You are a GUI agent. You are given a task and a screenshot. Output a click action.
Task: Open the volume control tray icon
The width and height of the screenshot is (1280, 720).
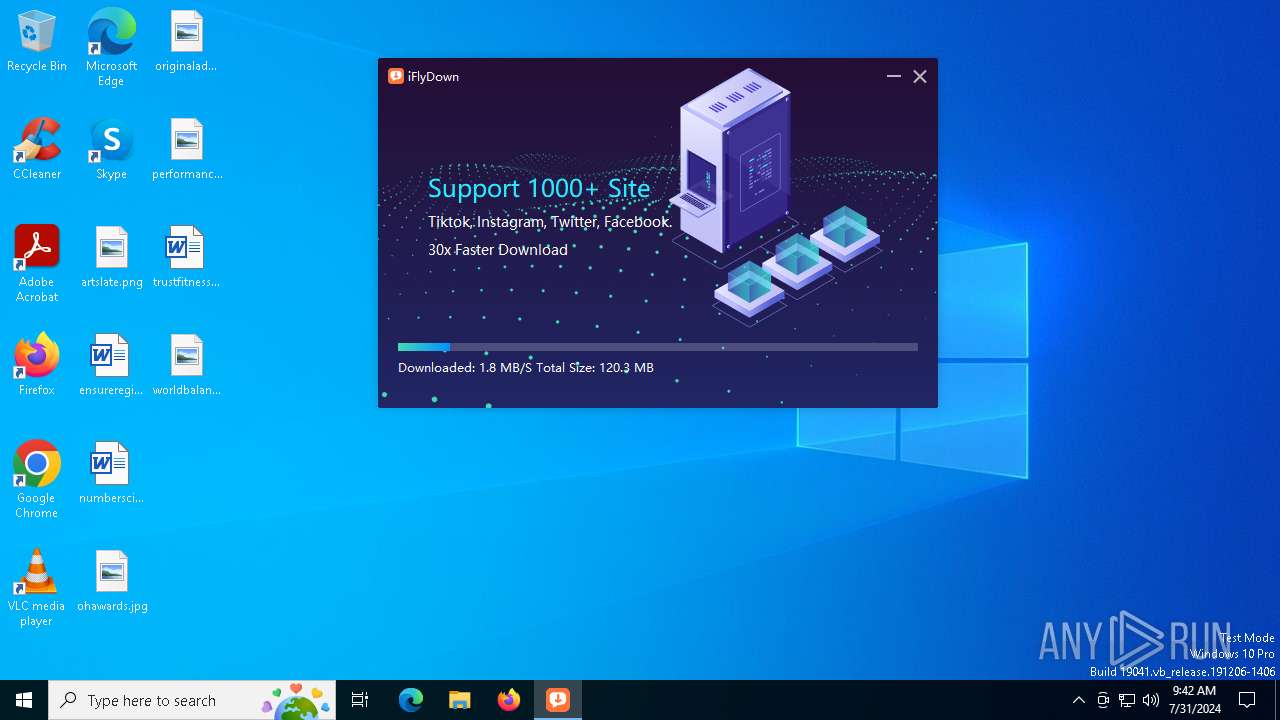click(x=1151, y=700)
